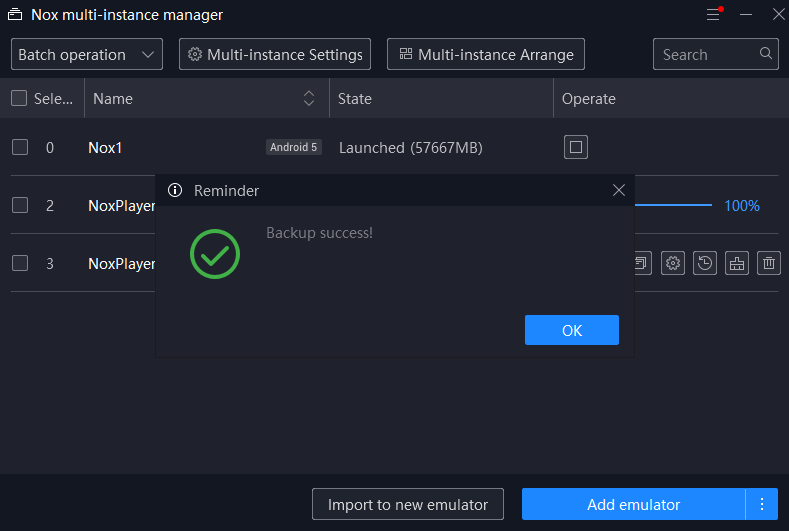Toggle the Select all checkbox in the header
The height and width of the screenshot is (531, 789).
pos(19,98)
